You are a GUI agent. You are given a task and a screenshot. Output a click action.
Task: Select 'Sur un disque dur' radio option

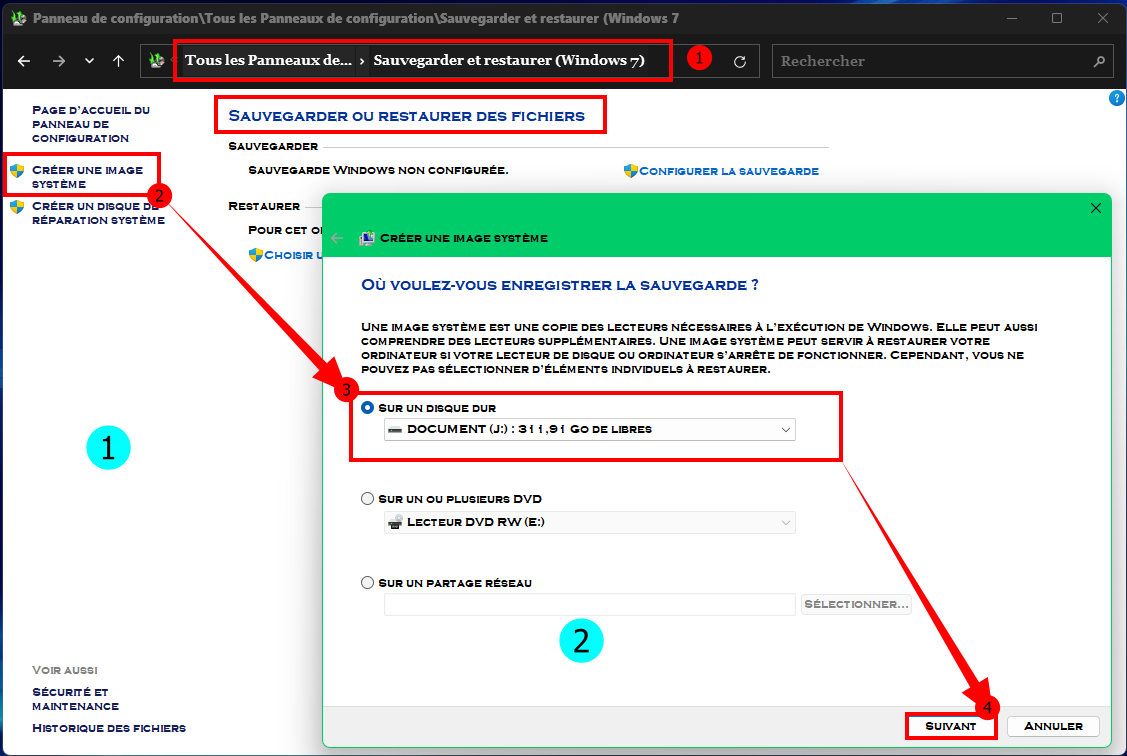[x=367, y=407]
